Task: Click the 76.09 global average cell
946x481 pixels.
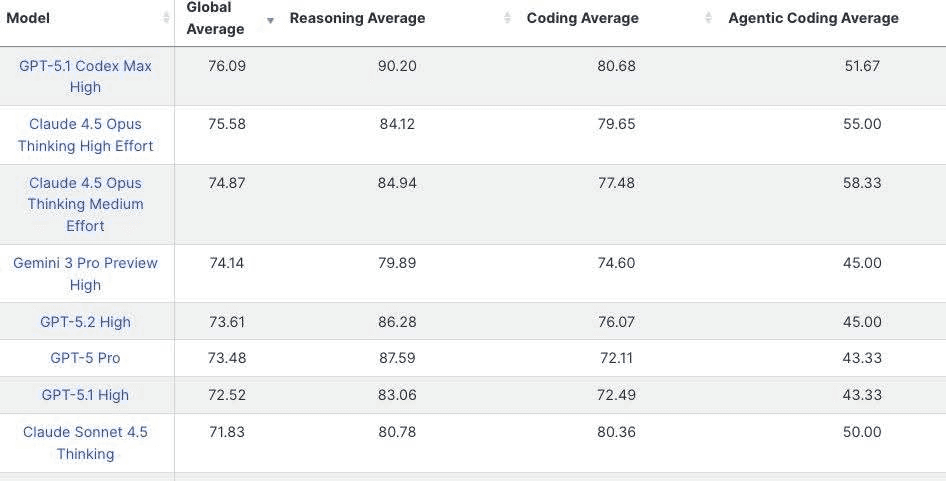Action: click(x=227, y=66)
